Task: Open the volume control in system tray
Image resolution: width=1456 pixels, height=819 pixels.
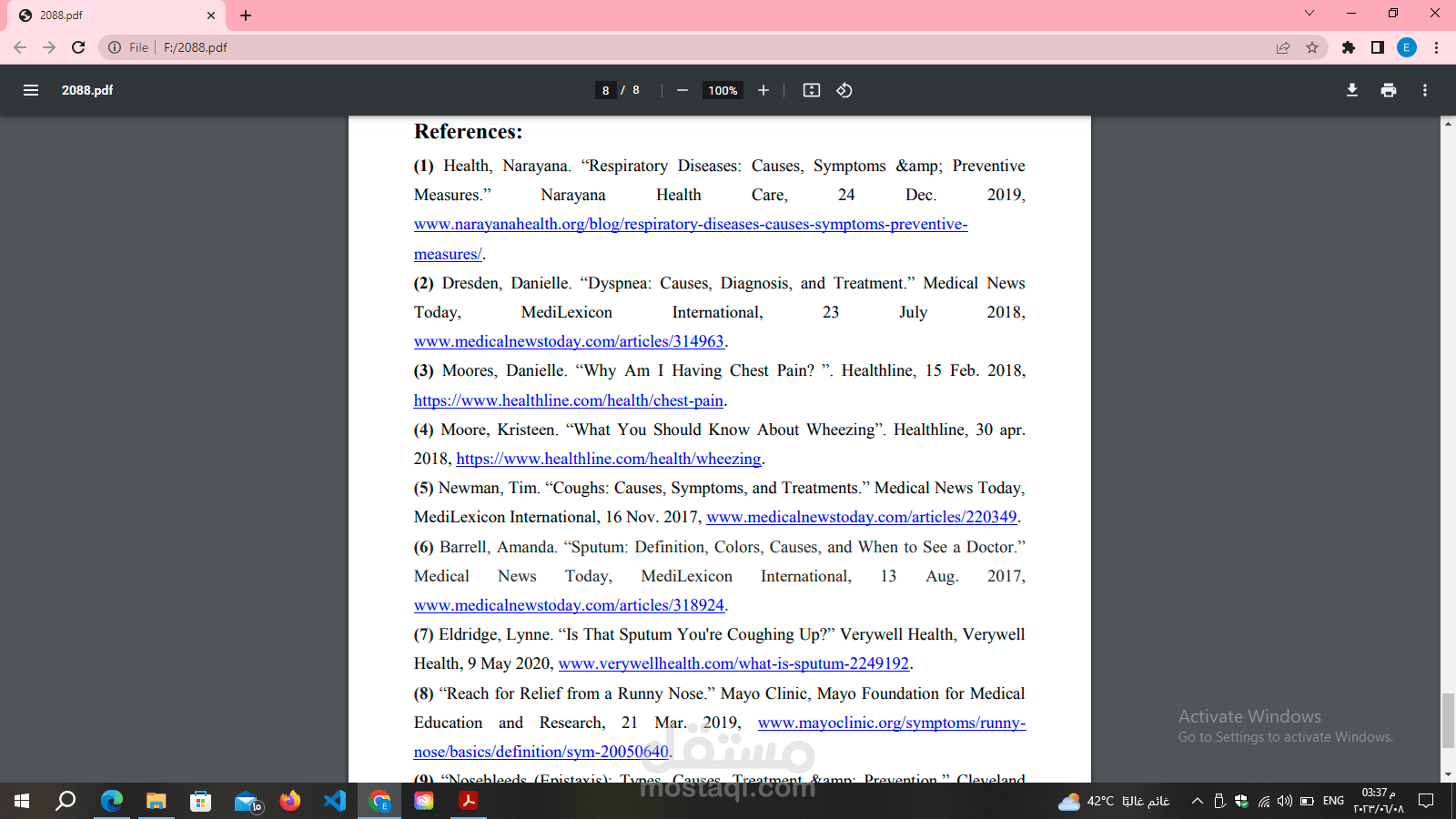Action: tap(1285, 801)
